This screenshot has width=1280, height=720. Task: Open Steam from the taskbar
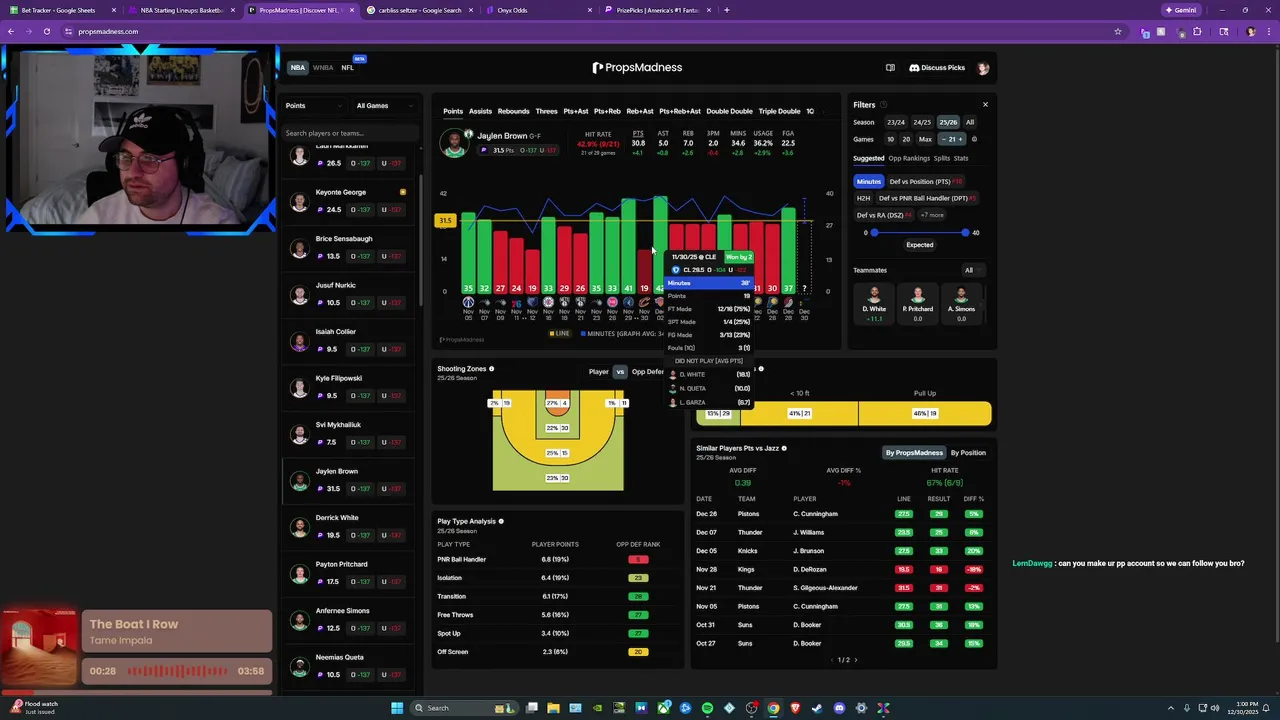pyautogui.click(x=817, y=708)
